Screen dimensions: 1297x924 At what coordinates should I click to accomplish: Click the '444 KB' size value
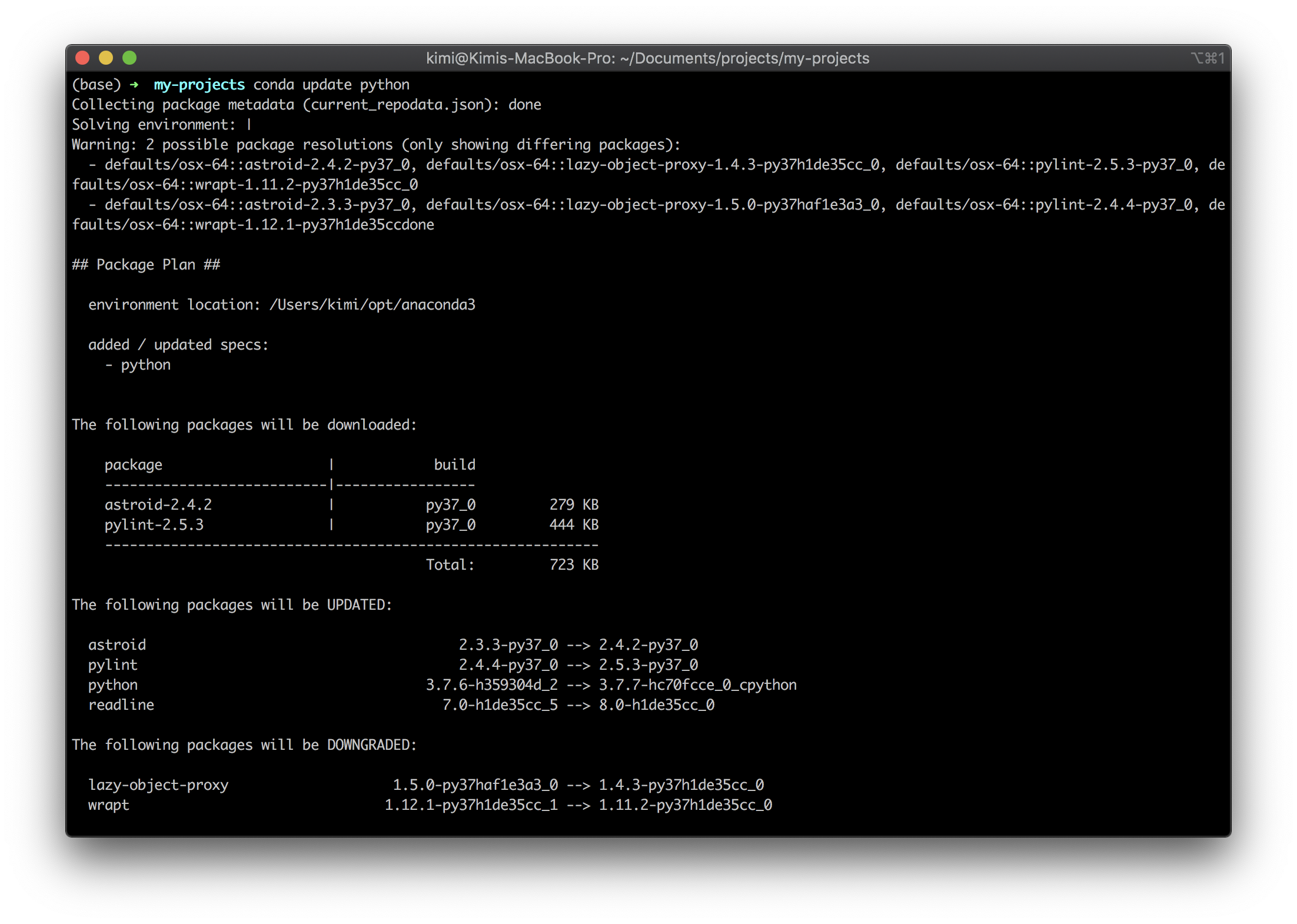(x=574, y=526)
